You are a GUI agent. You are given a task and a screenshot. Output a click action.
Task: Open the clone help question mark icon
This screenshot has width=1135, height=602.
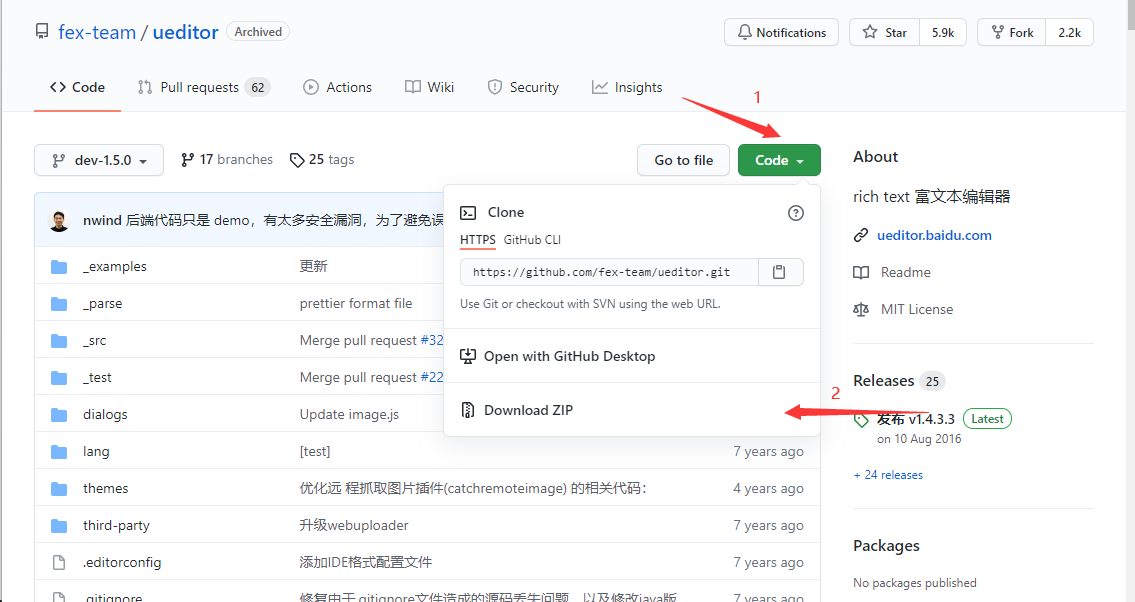tap(795, 212)
